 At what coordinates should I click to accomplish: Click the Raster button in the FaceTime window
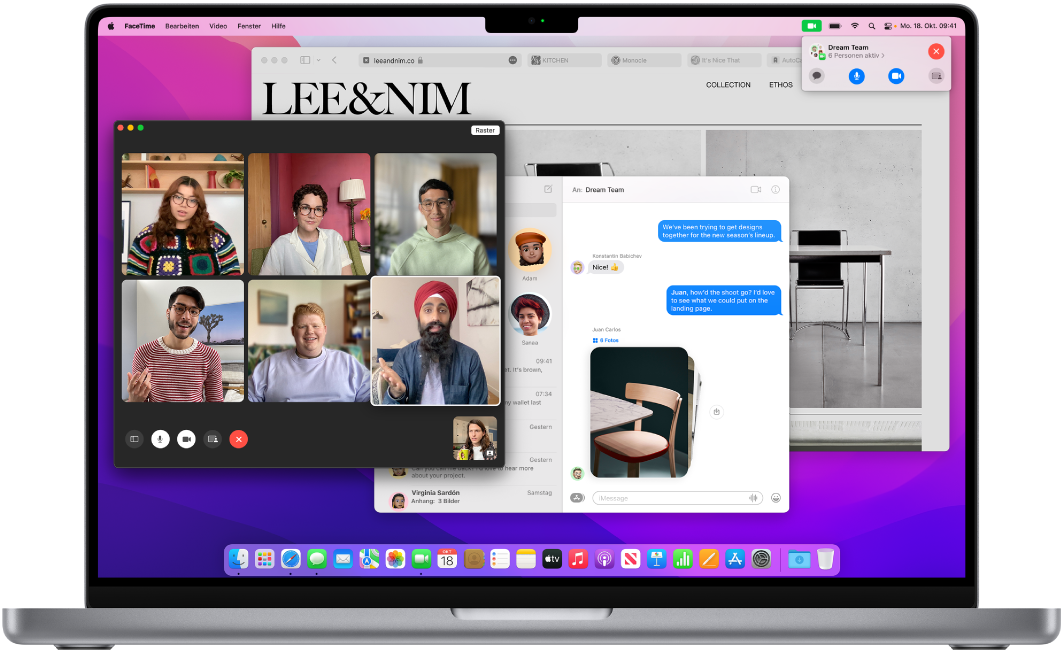pos(485,130)
